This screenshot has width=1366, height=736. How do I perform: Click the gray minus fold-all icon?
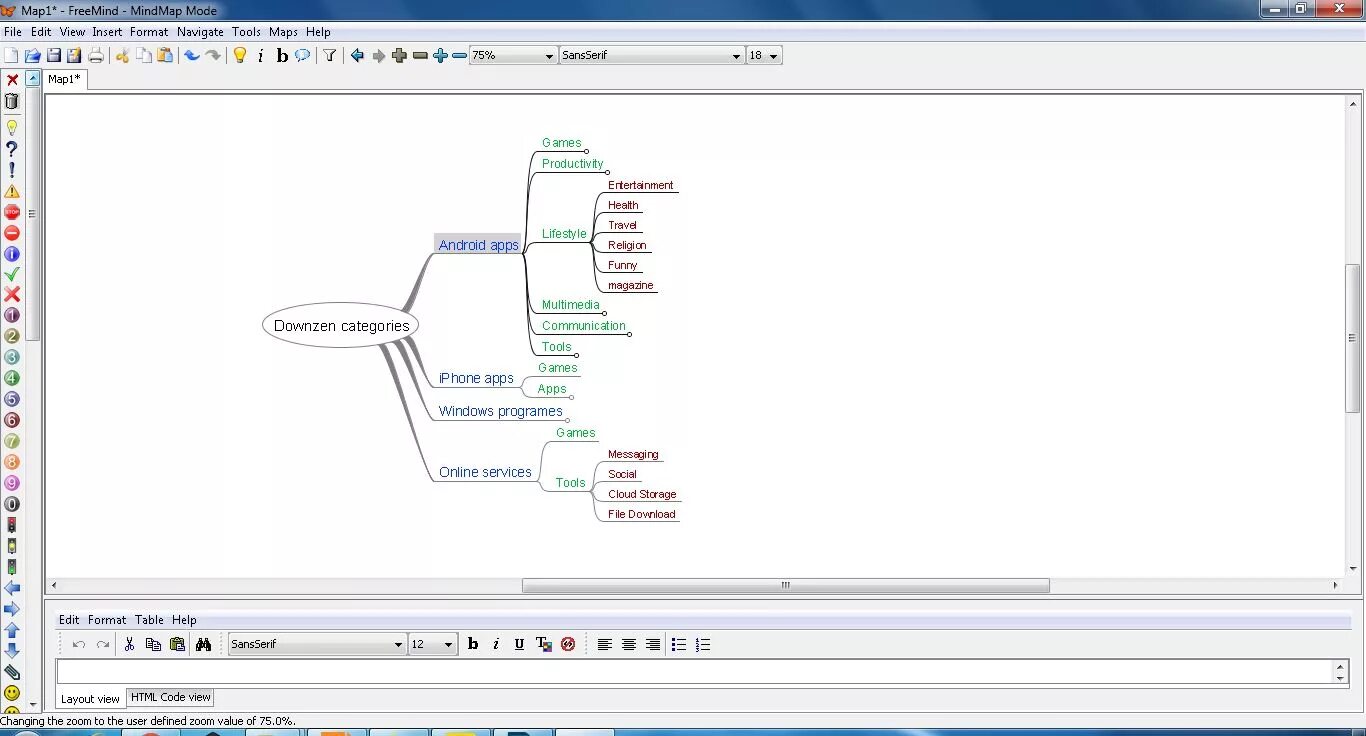(420, 56)
